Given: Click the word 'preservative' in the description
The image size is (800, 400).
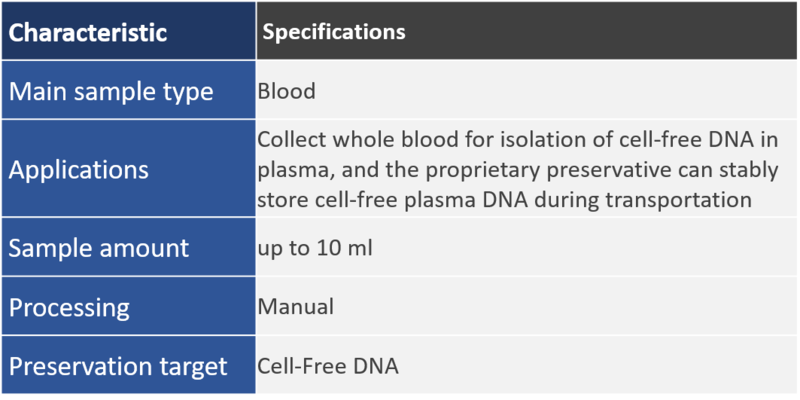Looking at the screenshot, I should 585,170.
